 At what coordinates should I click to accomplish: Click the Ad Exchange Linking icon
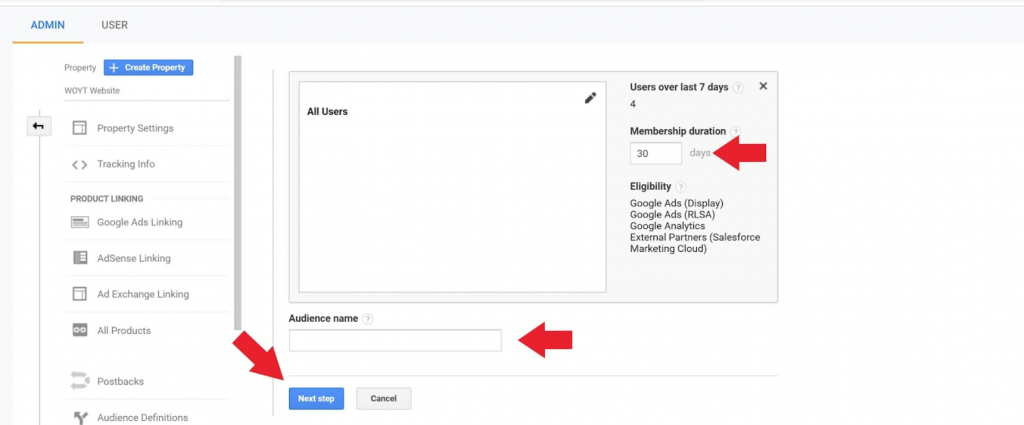[80, 294]
